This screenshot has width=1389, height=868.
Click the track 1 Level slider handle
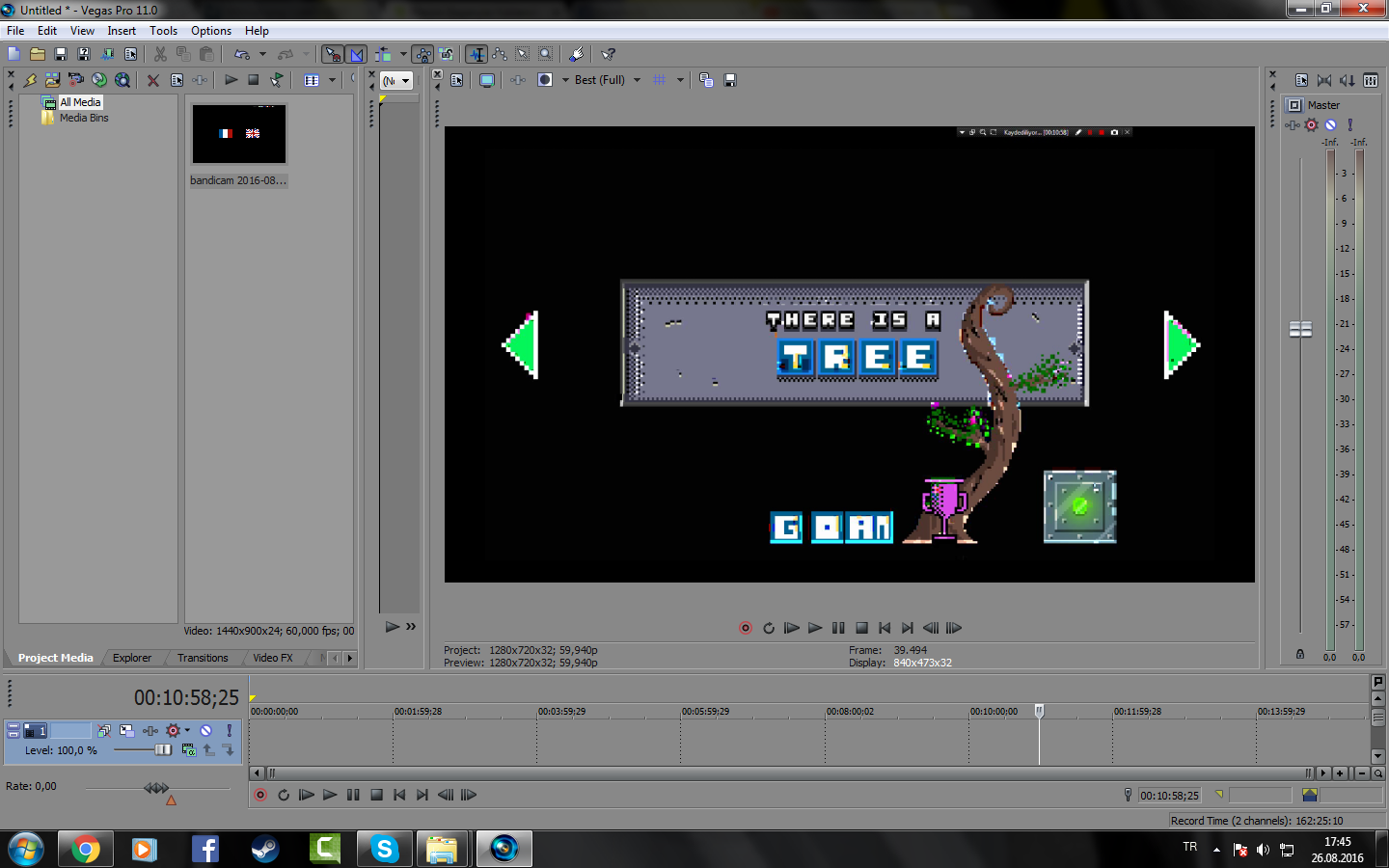pos(163,750)
